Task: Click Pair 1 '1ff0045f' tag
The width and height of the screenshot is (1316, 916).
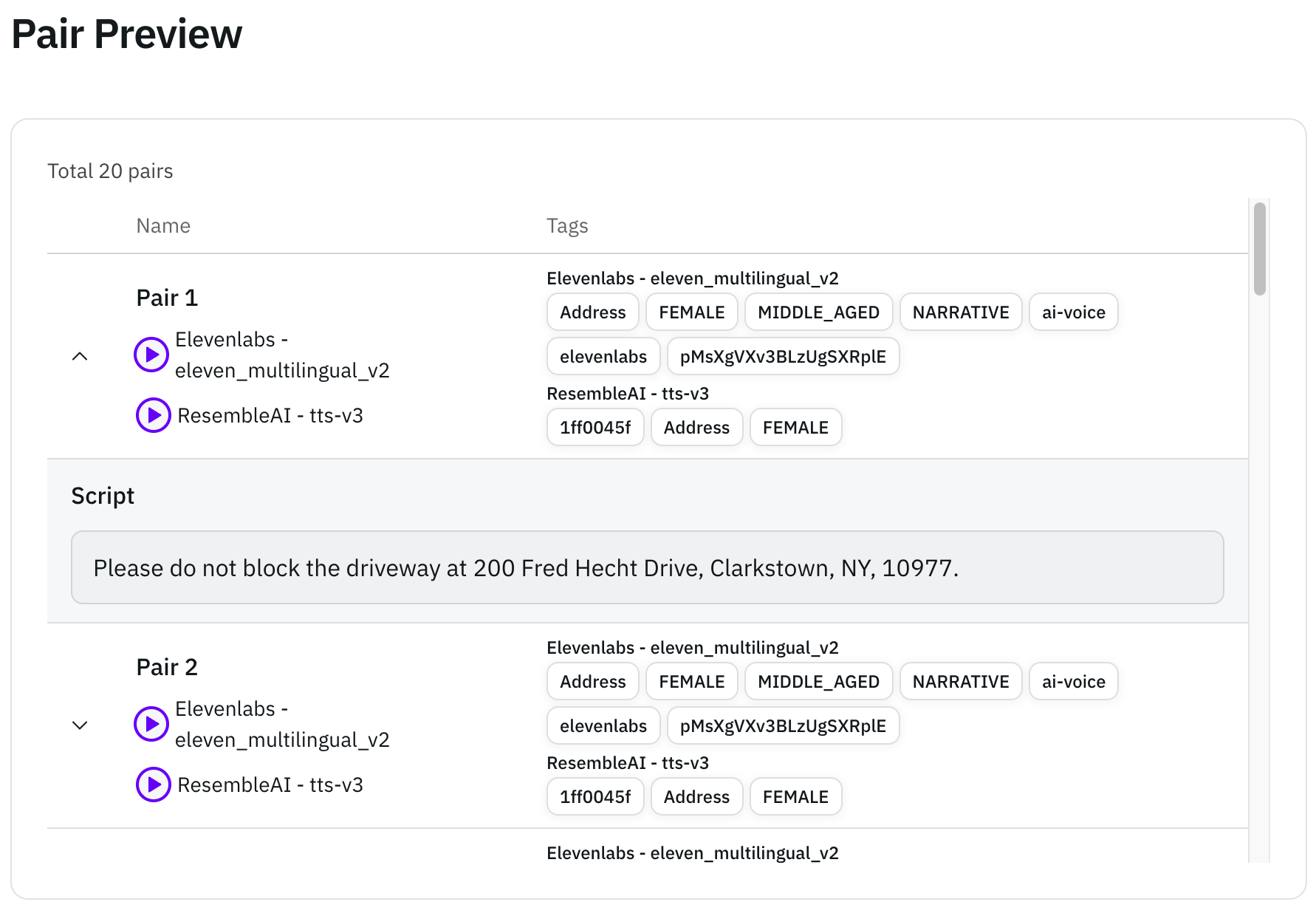Action: (595, 427)
